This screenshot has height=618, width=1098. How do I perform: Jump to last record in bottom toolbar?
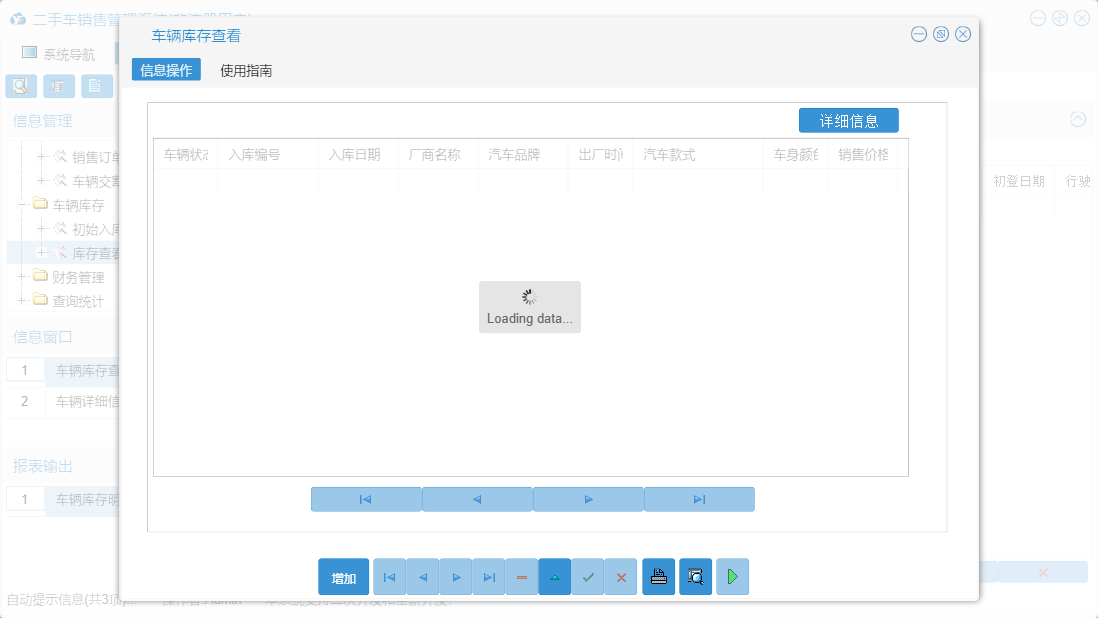pos(489,577)
